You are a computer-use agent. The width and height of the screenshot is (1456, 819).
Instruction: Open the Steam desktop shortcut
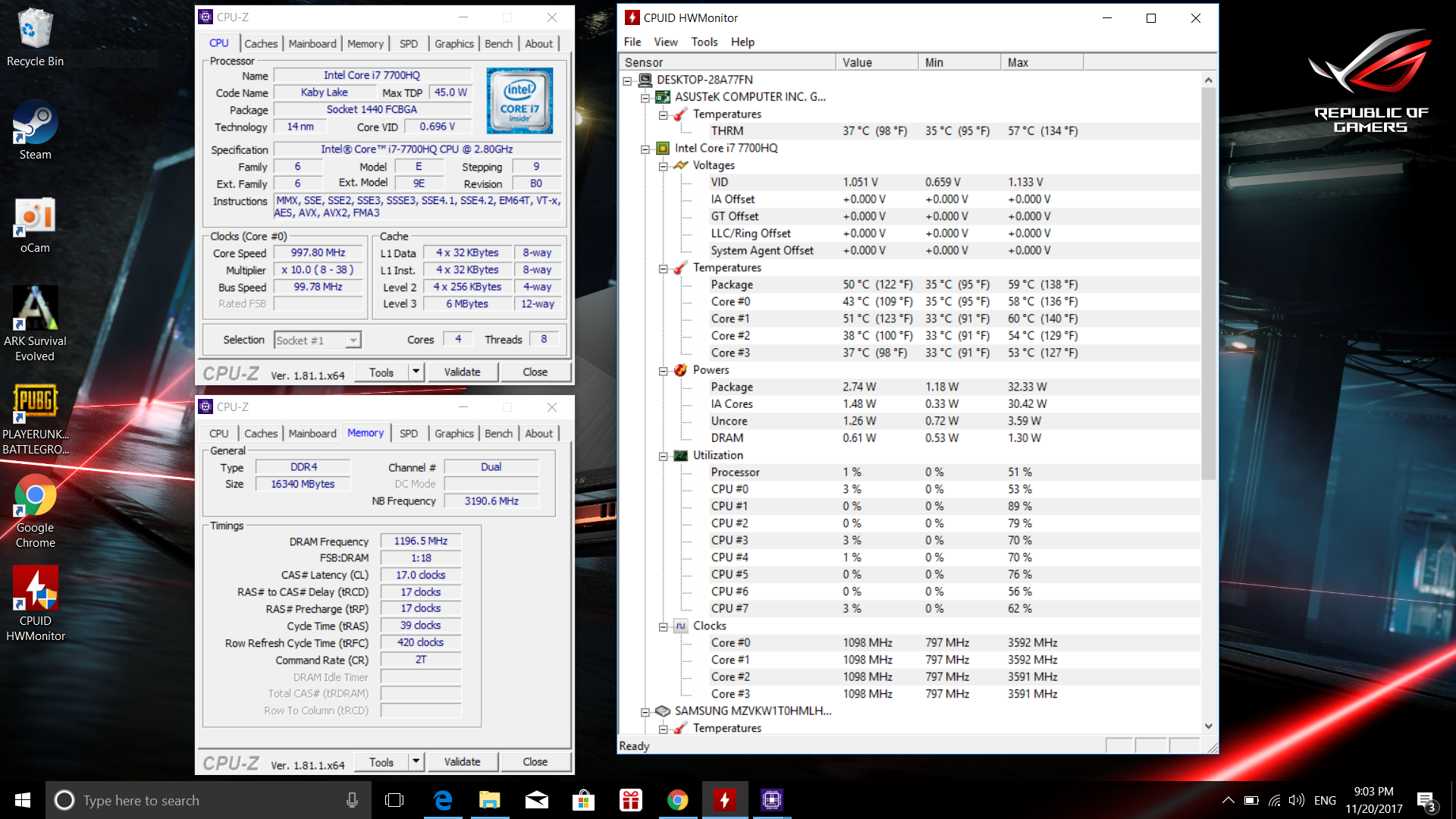pos(35,130)
